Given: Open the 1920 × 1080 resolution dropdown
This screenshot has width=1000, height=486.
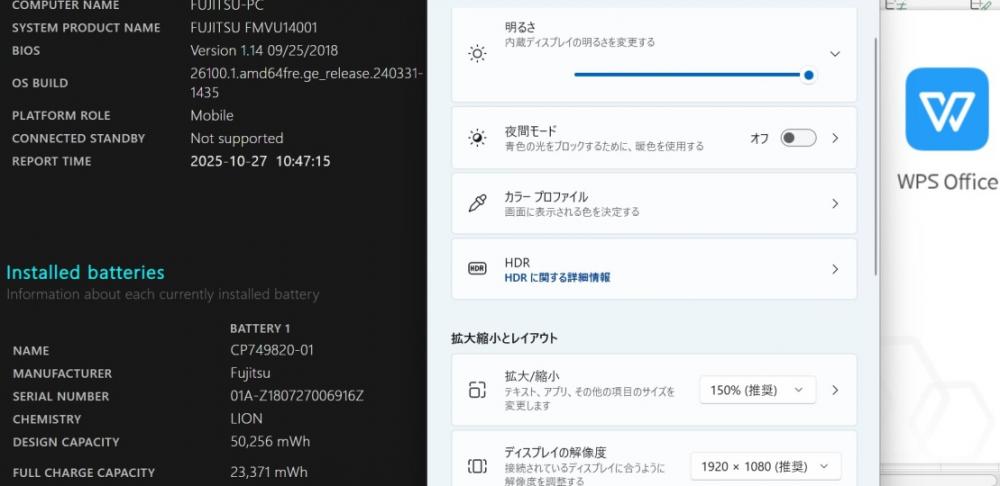Looking at the screenshot, I should point(765,466).
